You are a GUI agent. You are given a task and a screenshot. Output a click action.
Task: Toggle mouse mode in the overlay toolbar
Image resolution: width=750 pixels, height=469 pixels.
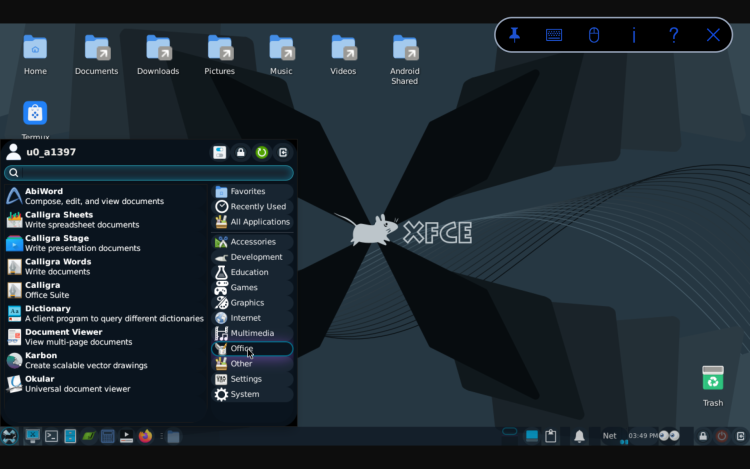pyautogui.click(x=594, y=35)
